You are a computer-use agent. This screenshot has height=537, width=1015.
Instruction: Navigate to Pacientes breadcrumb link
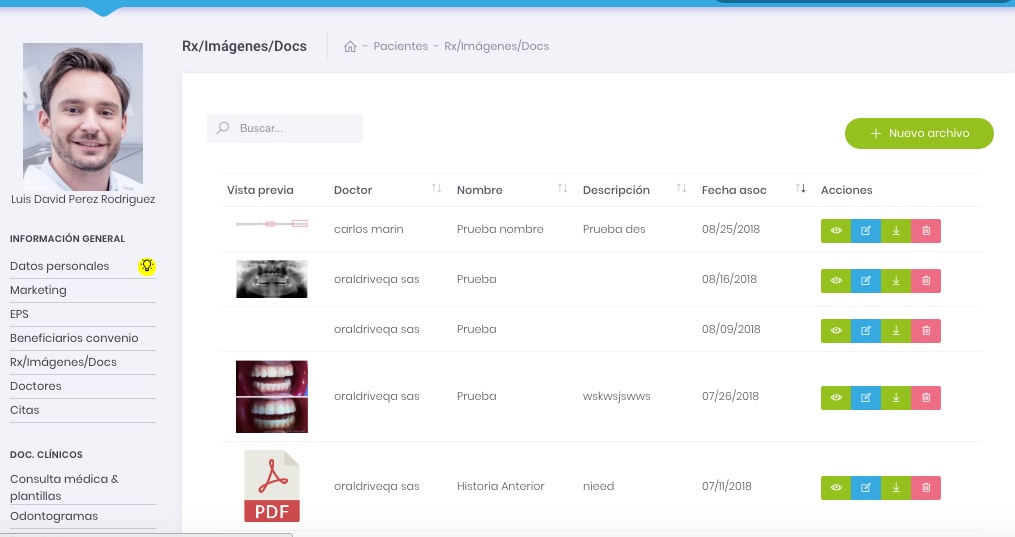[x=400, y=47]
